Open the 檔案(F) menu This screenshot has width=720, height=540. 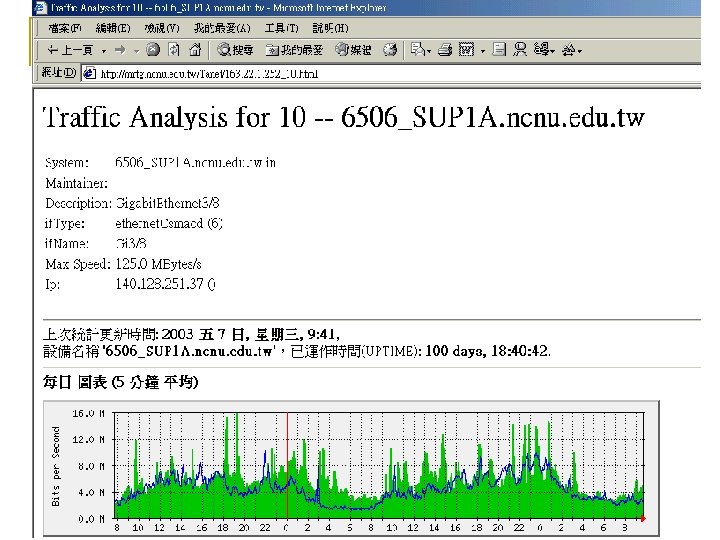click(65, 28)
